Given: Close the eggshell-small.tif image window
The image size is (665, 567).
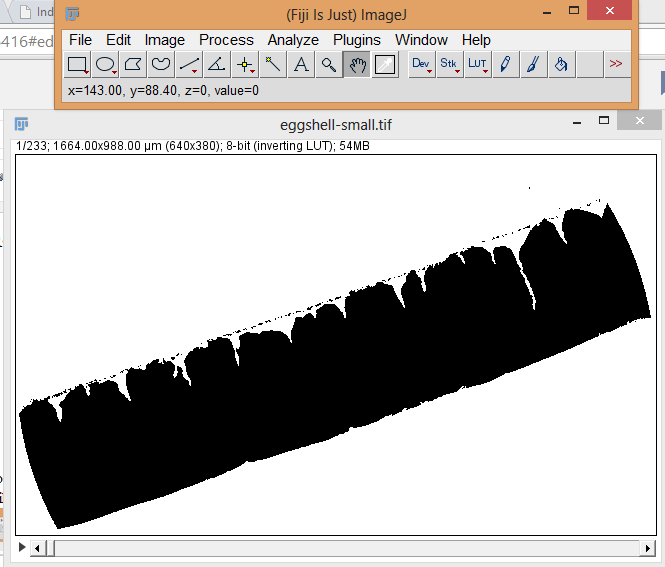Looking at the screenshot, I should [640, 121].
